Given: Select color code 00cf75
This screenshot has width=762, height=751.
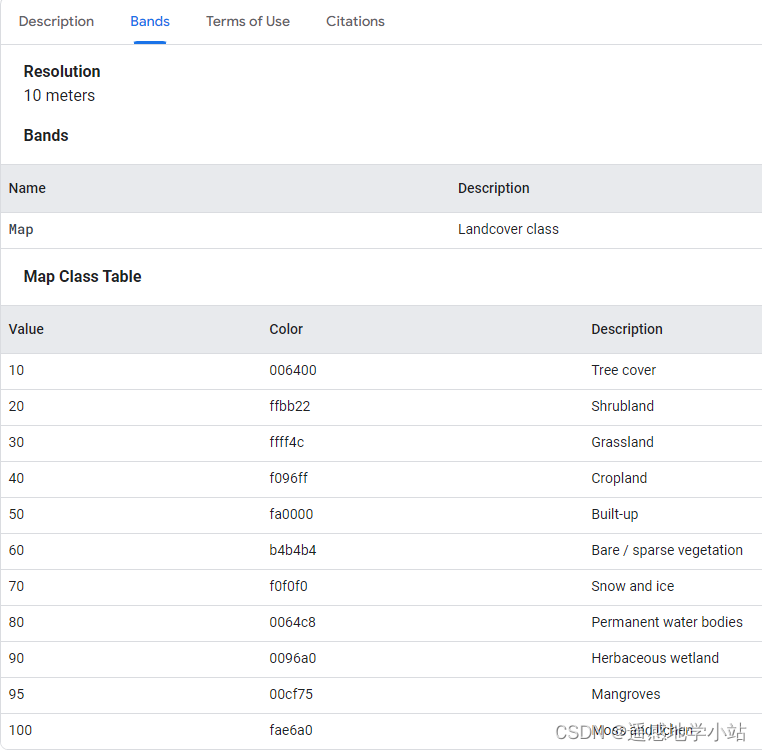Looking at the screenshot, I should click(x=291, y=694).
